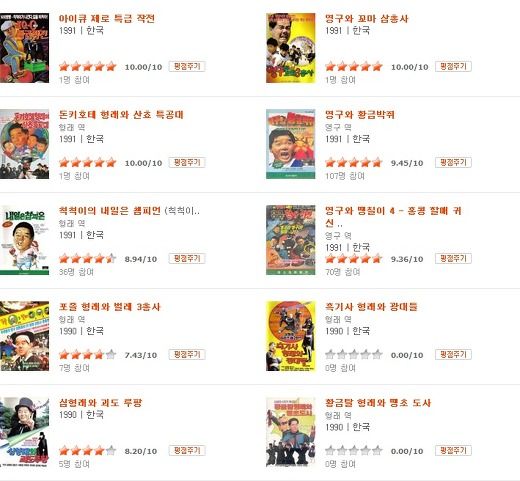Open the 아이큐 제로 특급 작전 movie poster
Screen dimensions: 520x481
point(24,48)
